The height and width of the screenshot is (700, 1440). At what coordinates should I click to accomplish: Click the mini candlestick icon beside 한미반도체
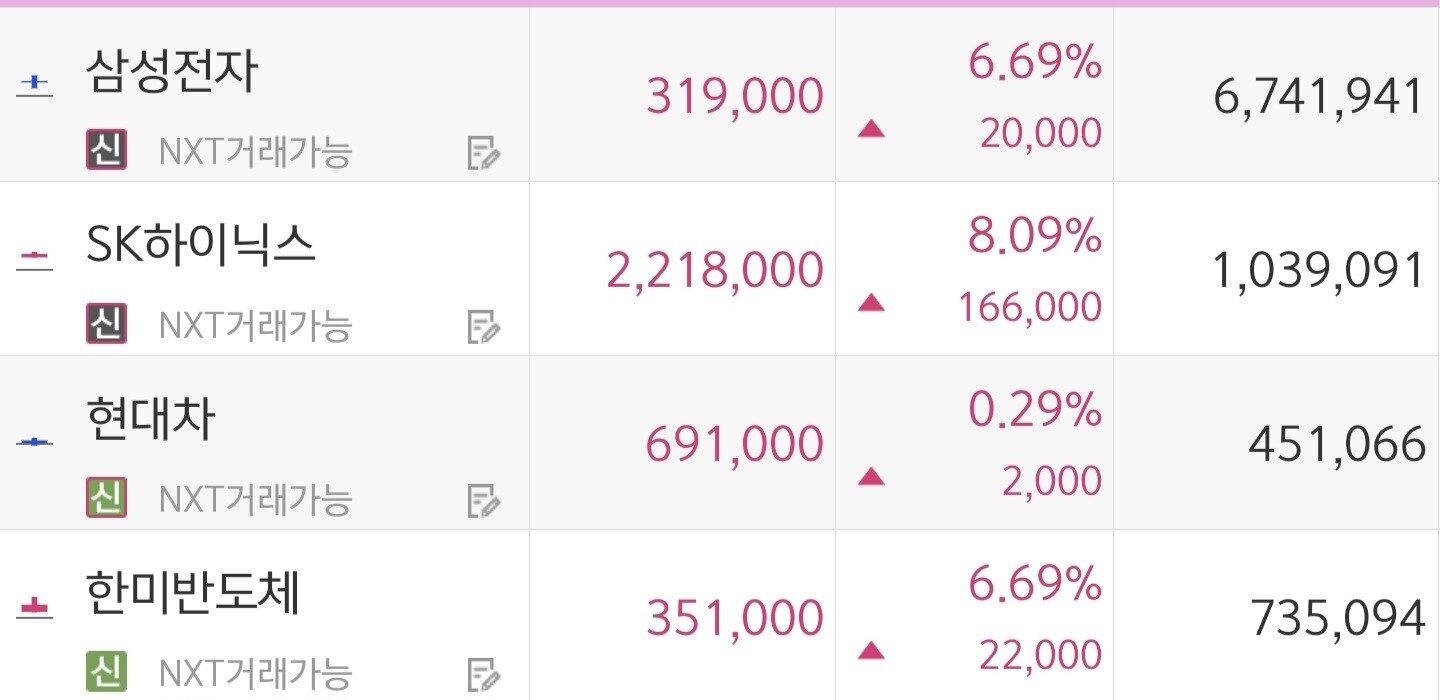point(35,606)
